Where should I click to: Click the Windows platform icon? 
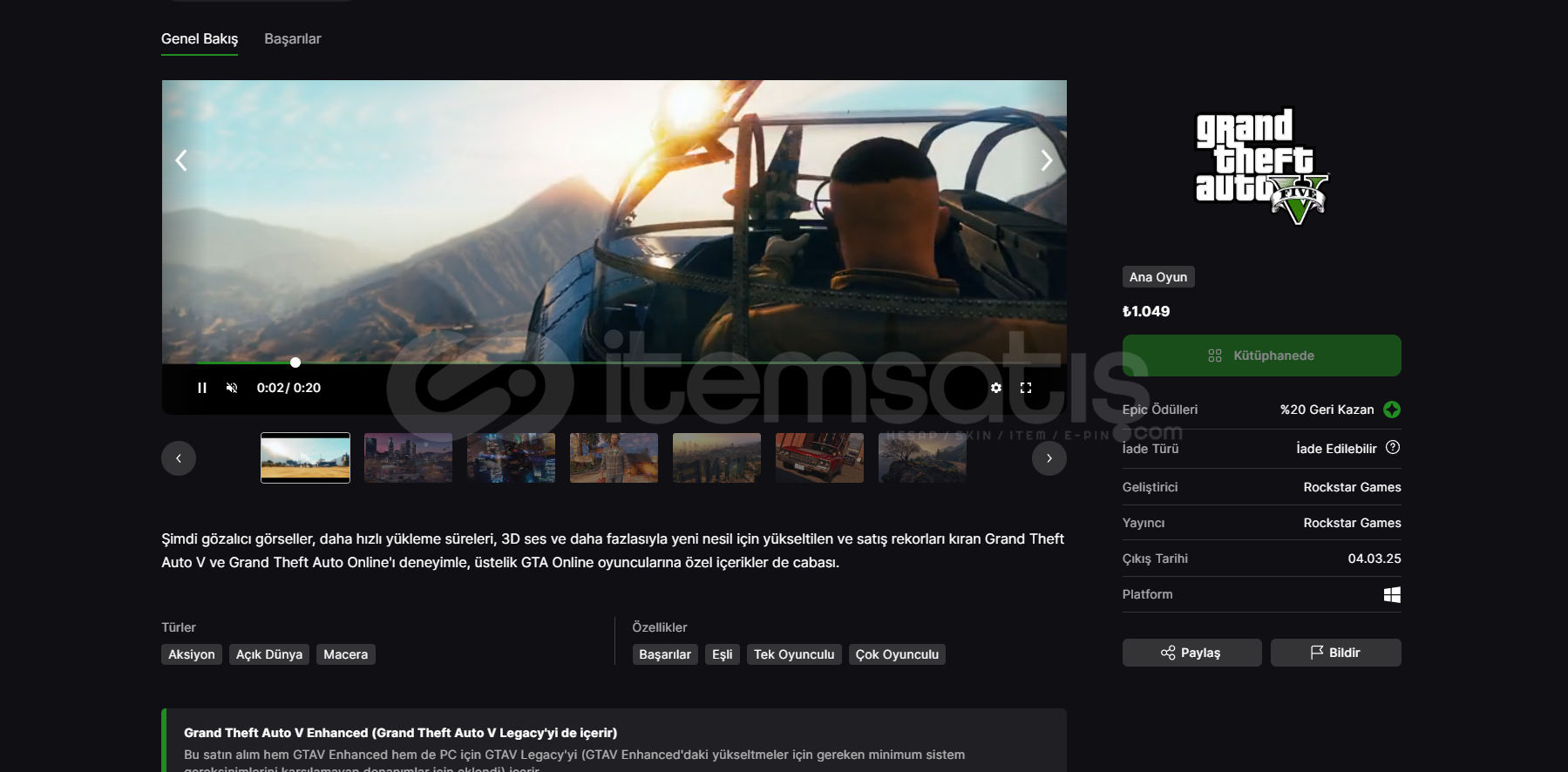pos(1392,594)
